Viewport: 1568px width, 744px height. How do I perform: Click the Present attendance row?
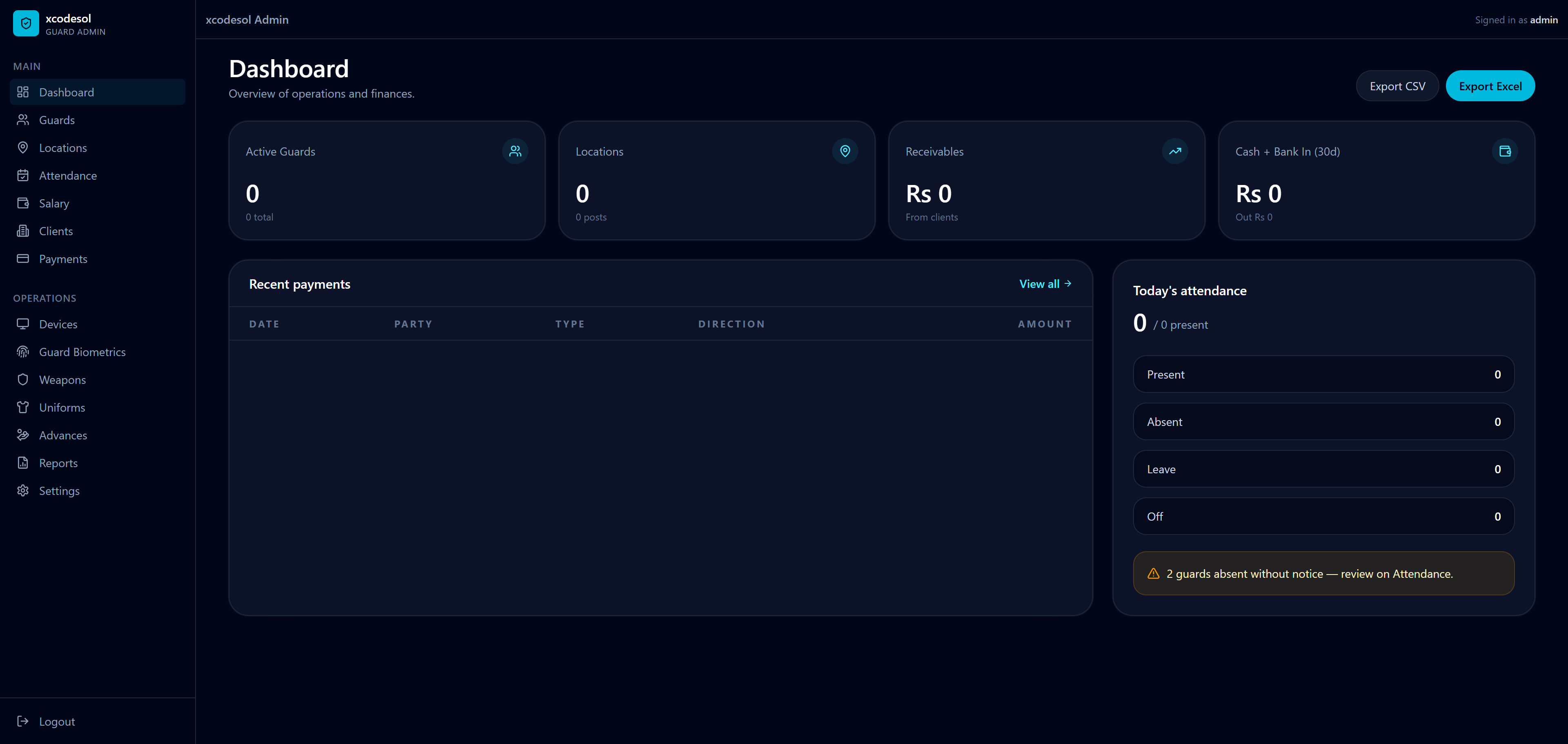(1323, 374)
